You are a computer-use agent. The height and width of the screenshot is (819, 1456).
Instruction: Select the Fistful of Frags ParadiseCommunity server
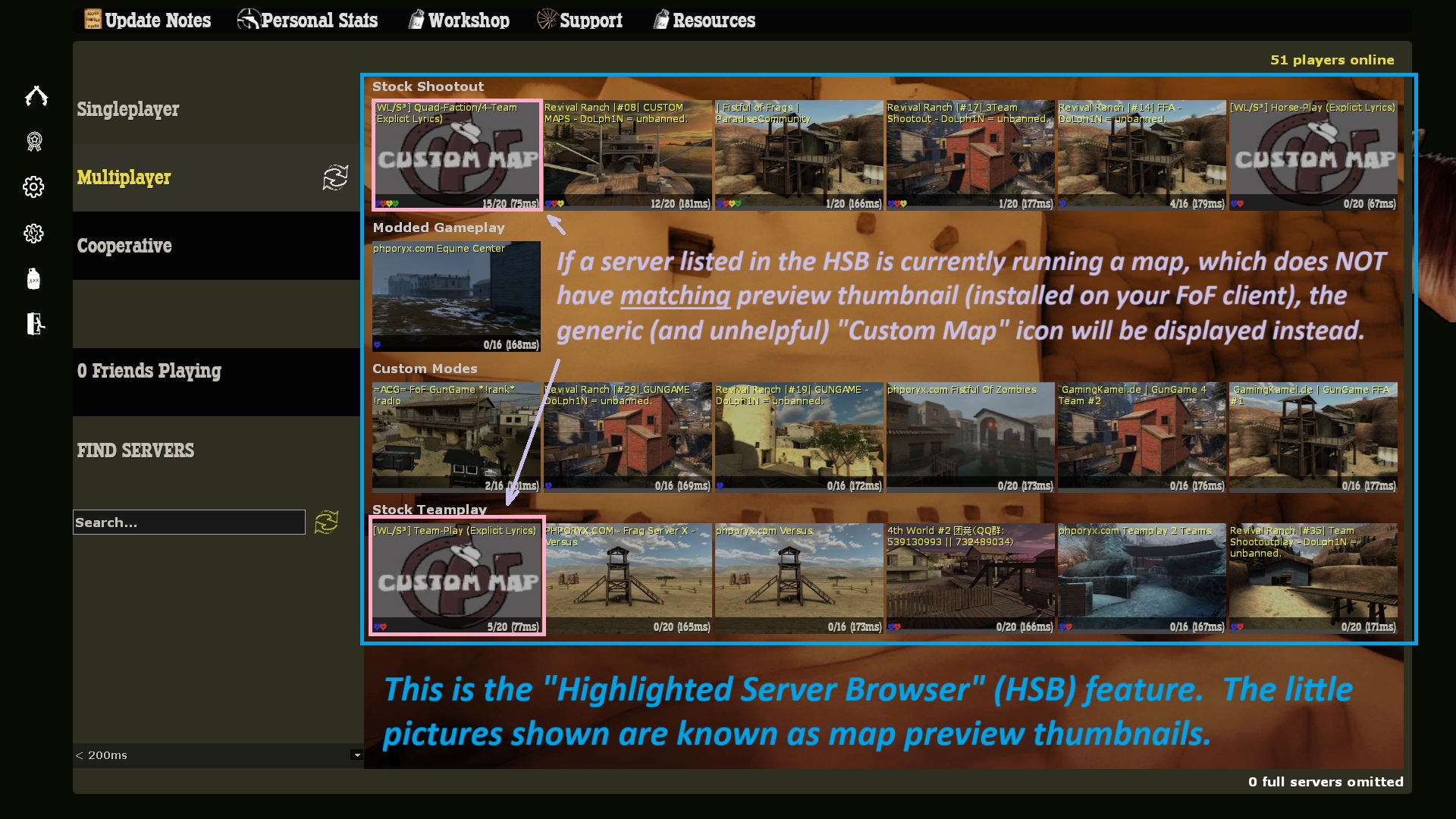(799, 155)
